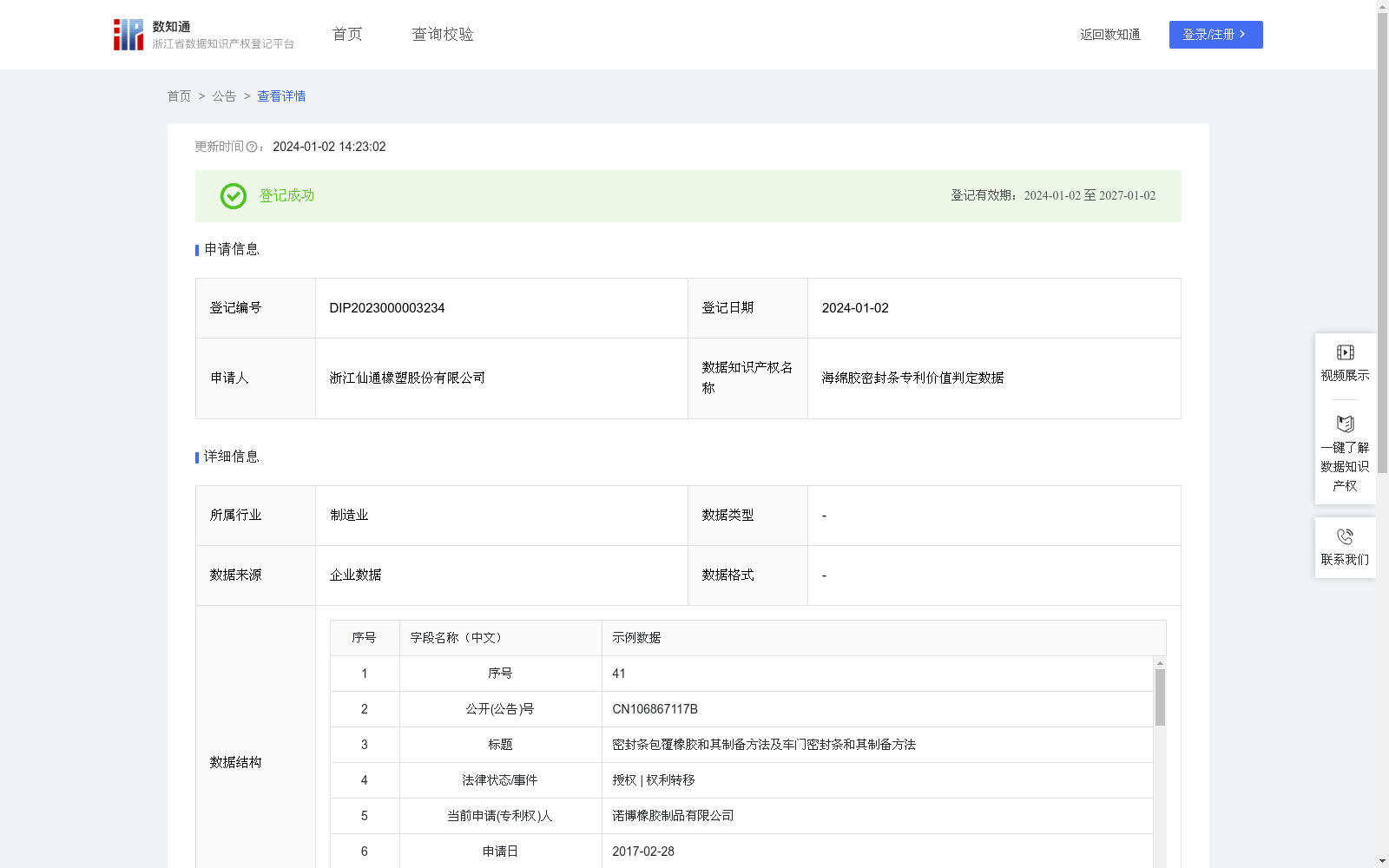Viewport: 1389px width, 868px height.
Task: Click the 登录/注册 button
Action: tap(1215, 35)
